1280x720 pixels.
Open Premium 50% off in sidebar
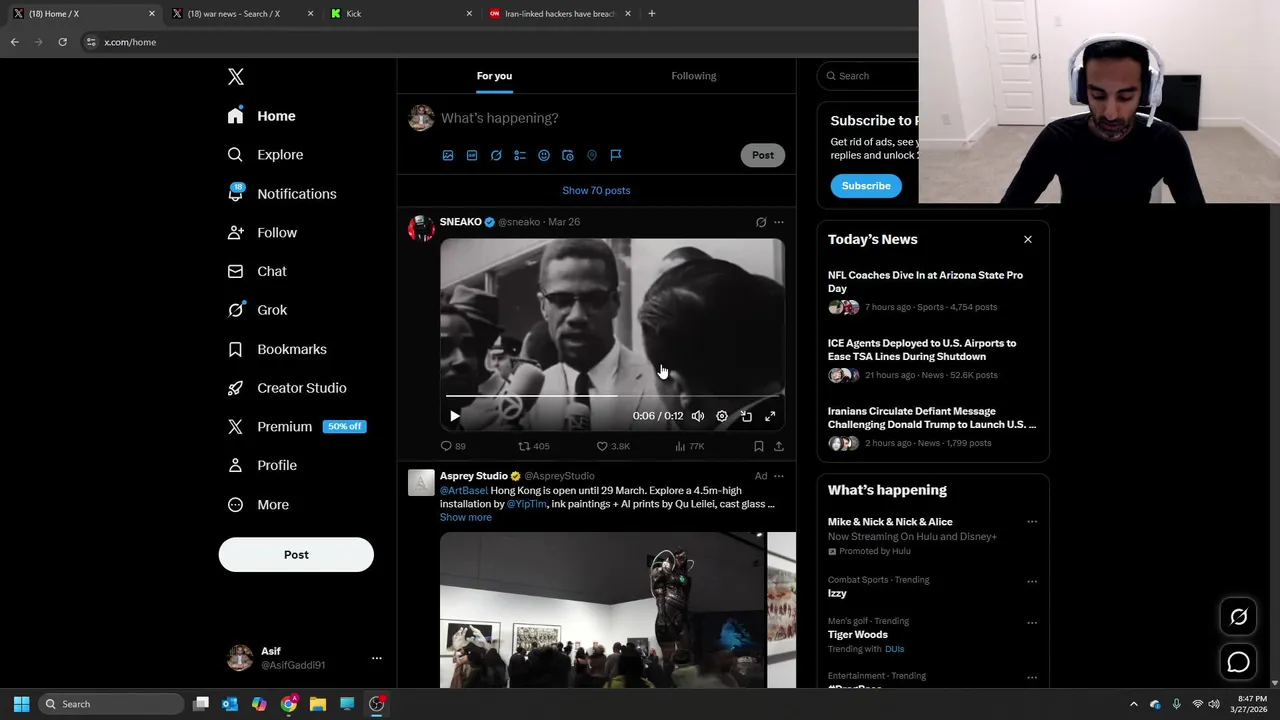tap(297, 426)
